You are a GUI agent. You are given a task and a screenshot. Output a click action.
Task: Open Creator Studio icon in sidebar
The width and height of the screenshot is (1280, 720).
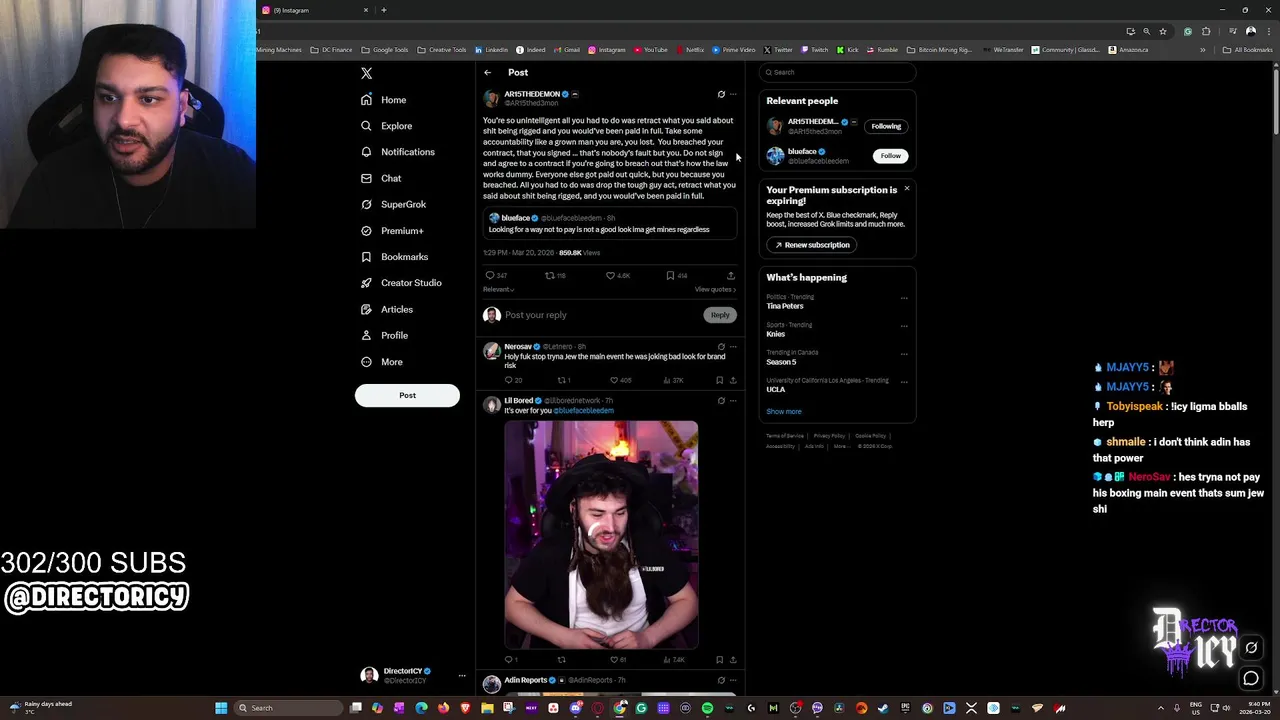click(366, 283)
